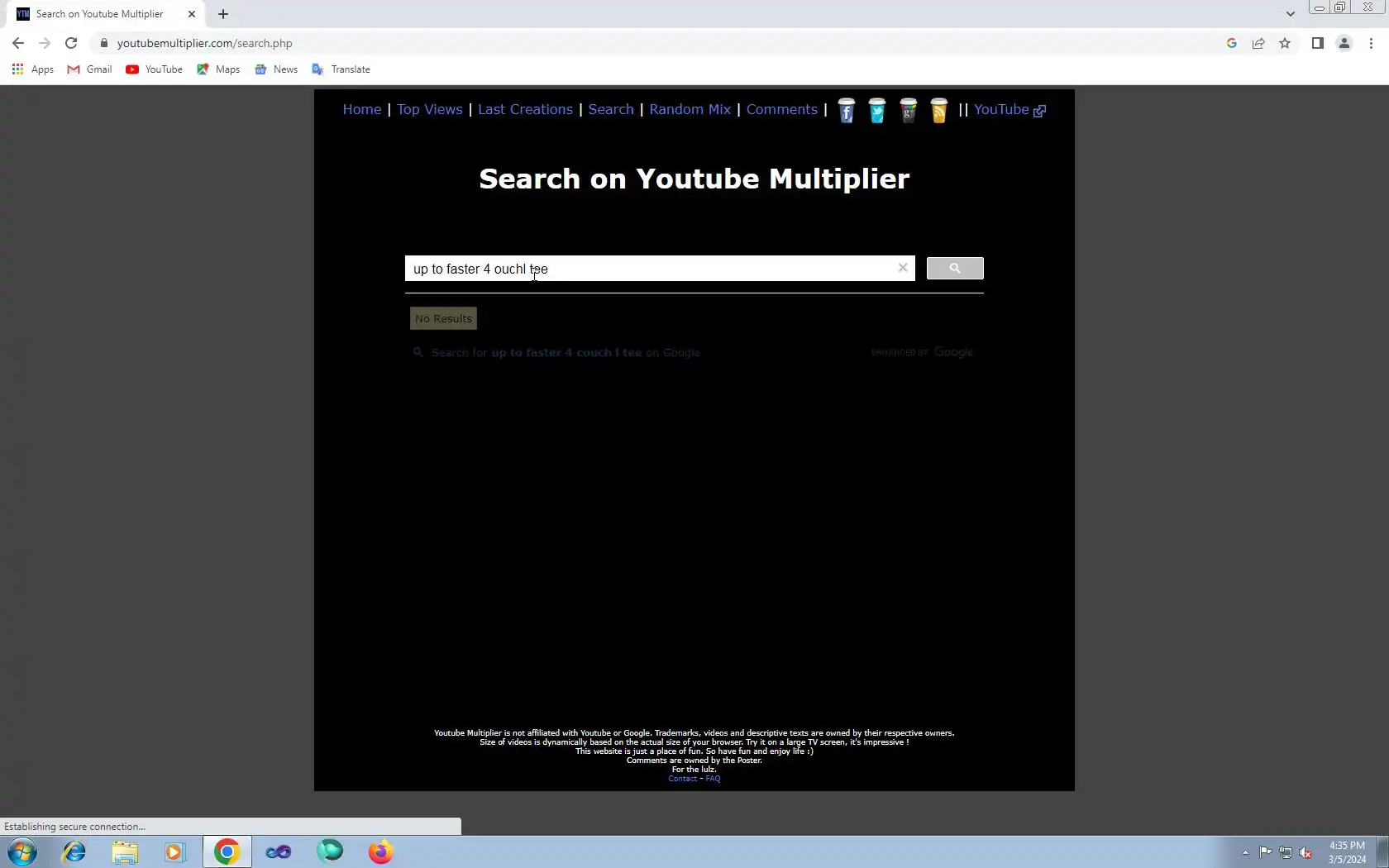
Task: Click the Google Plus cup icon
Action: click(x=908, y=110)
